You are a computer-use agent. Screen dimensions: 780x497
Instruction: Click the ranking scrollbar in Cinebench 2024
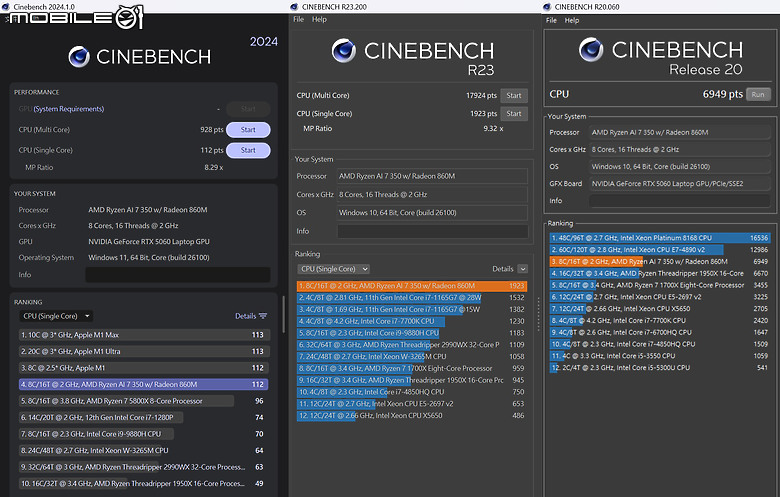(x=283, y=314)
